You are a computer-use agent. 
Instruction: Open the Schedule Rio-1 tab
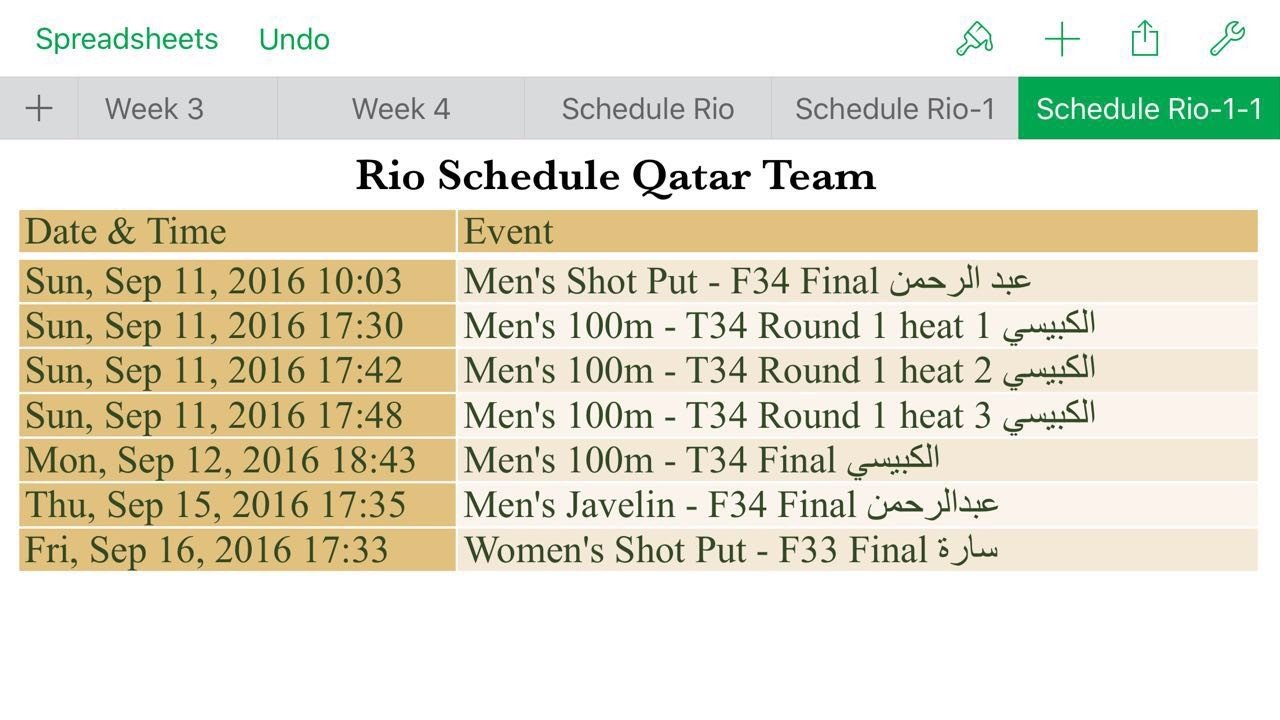pyautogui.click(x=895, y=108)
